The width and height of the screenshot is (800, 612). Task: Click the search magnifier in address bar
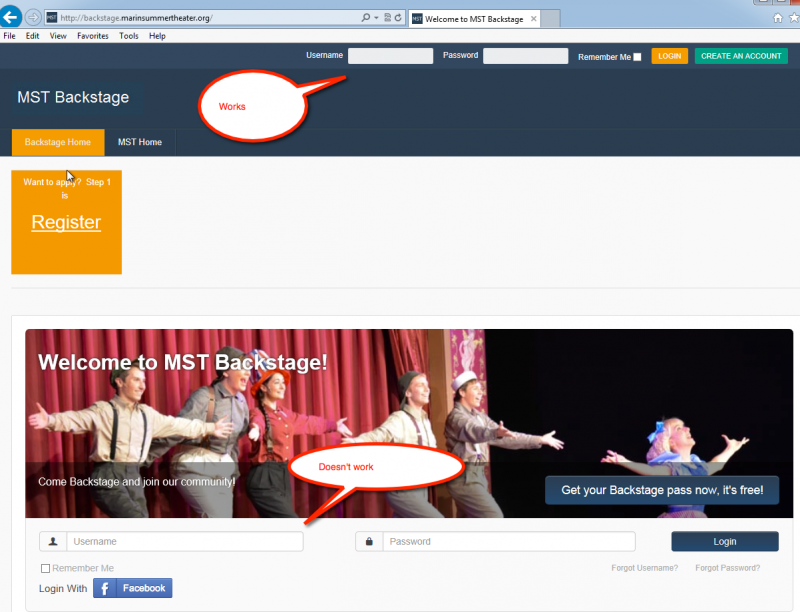365,18
